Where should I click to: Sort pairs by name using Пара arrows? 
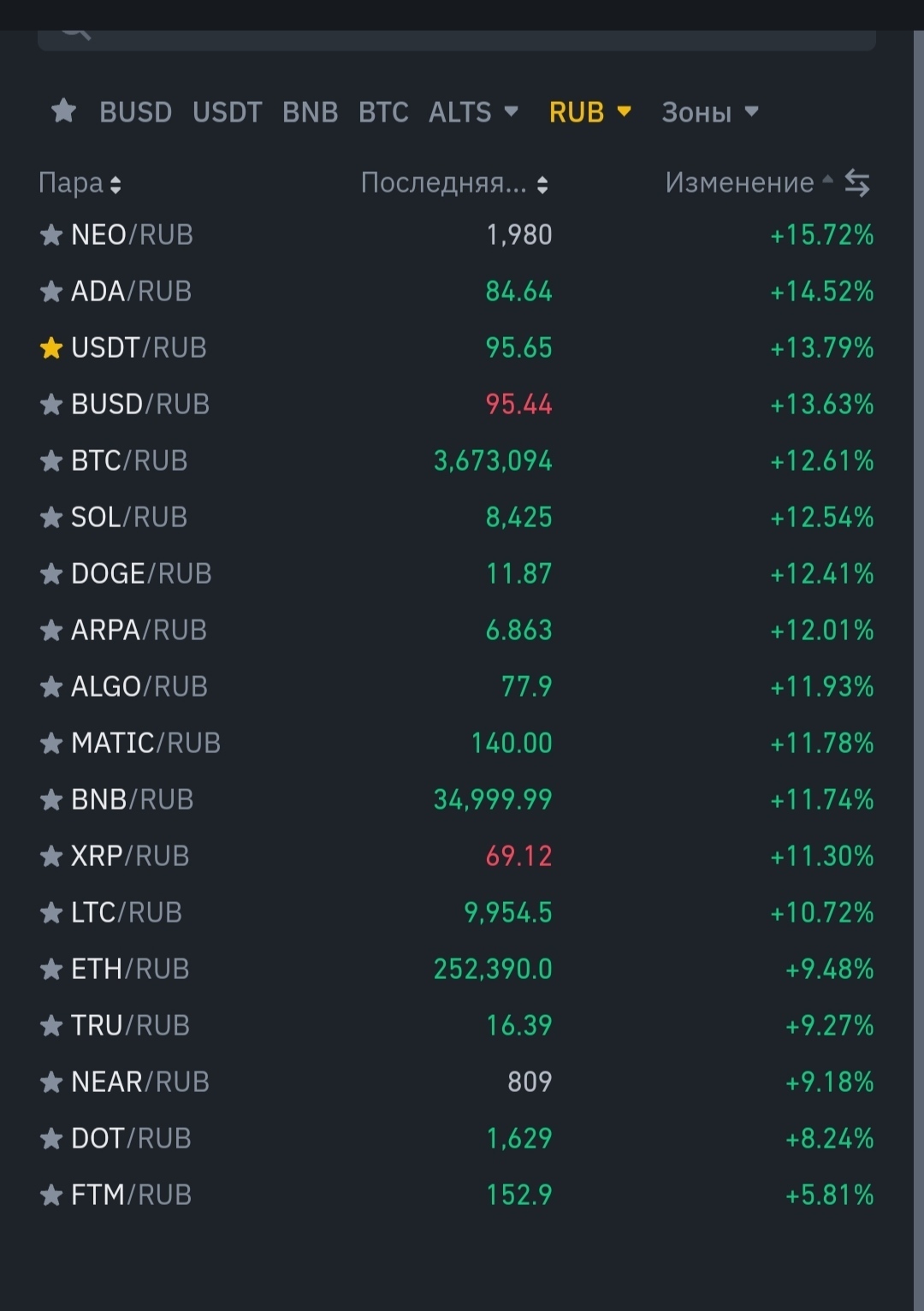point(115,184)
